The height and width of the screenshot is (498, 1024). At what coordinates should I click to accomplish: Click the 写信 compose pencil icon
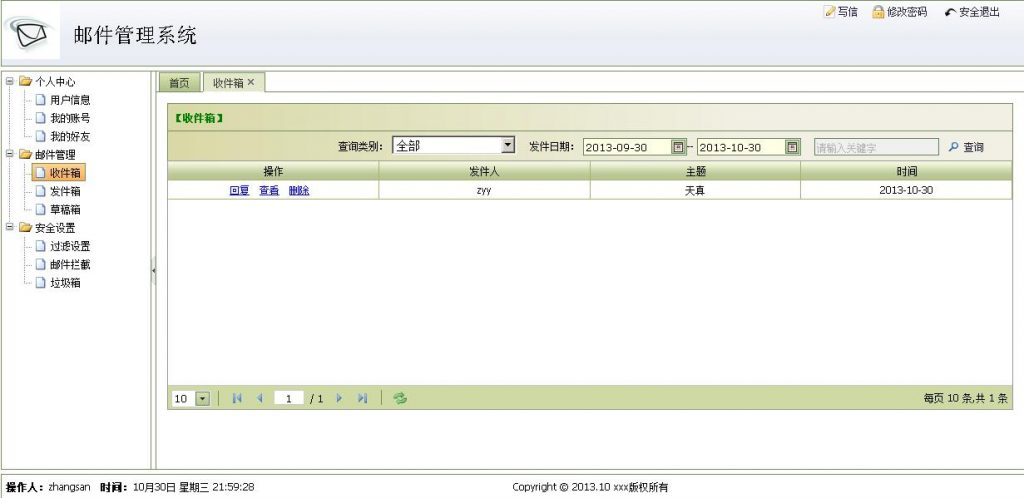click(829, 12)
